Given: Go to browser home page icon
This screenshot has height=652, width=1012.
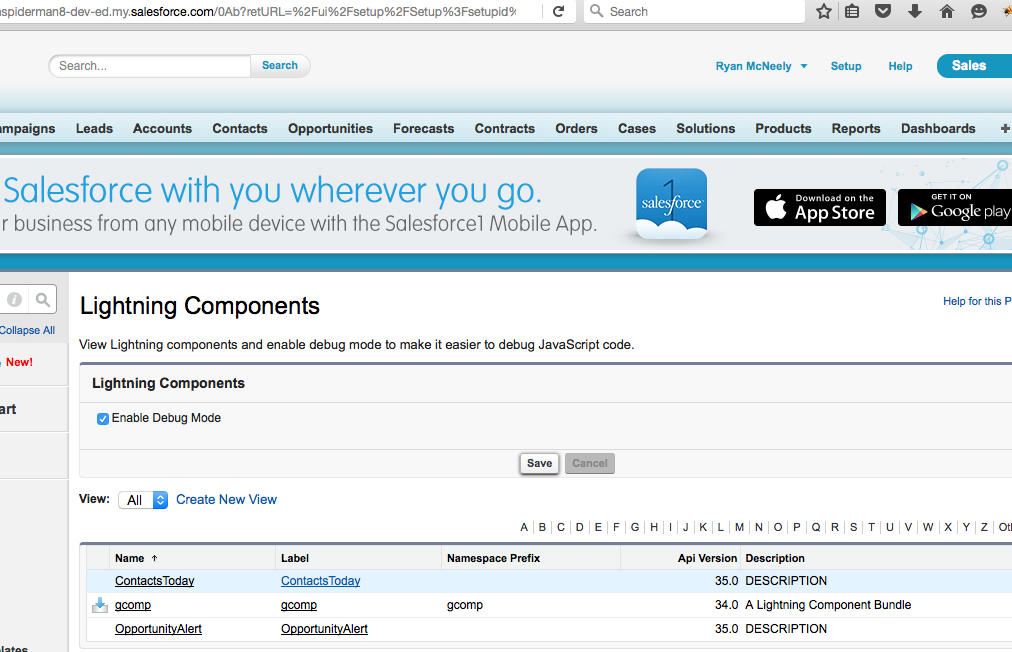Looking at the screenshot, I should point(947,11).
